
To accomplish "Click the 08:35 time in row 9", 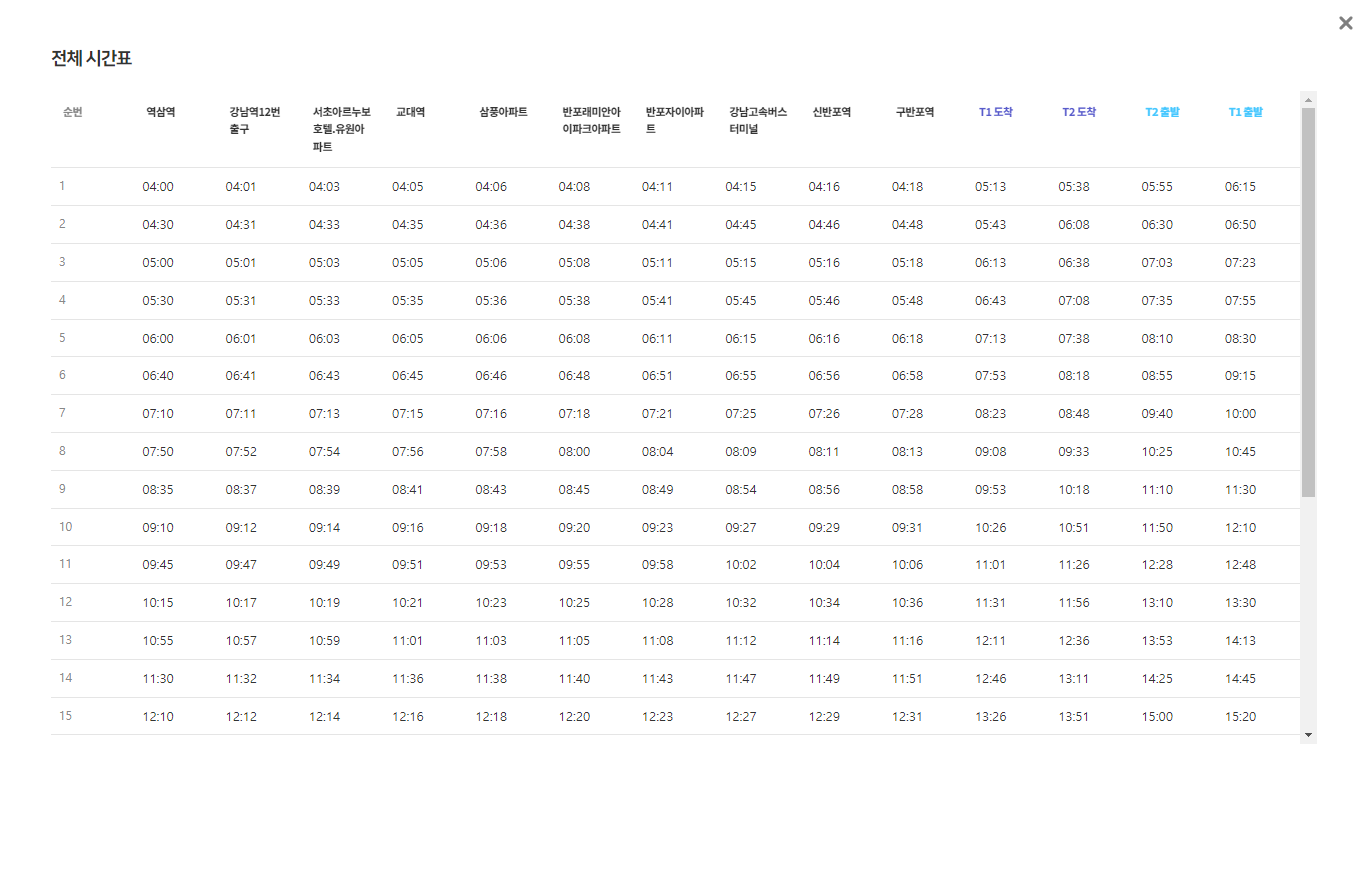I will pyautogui.click(x=158, y=490).
